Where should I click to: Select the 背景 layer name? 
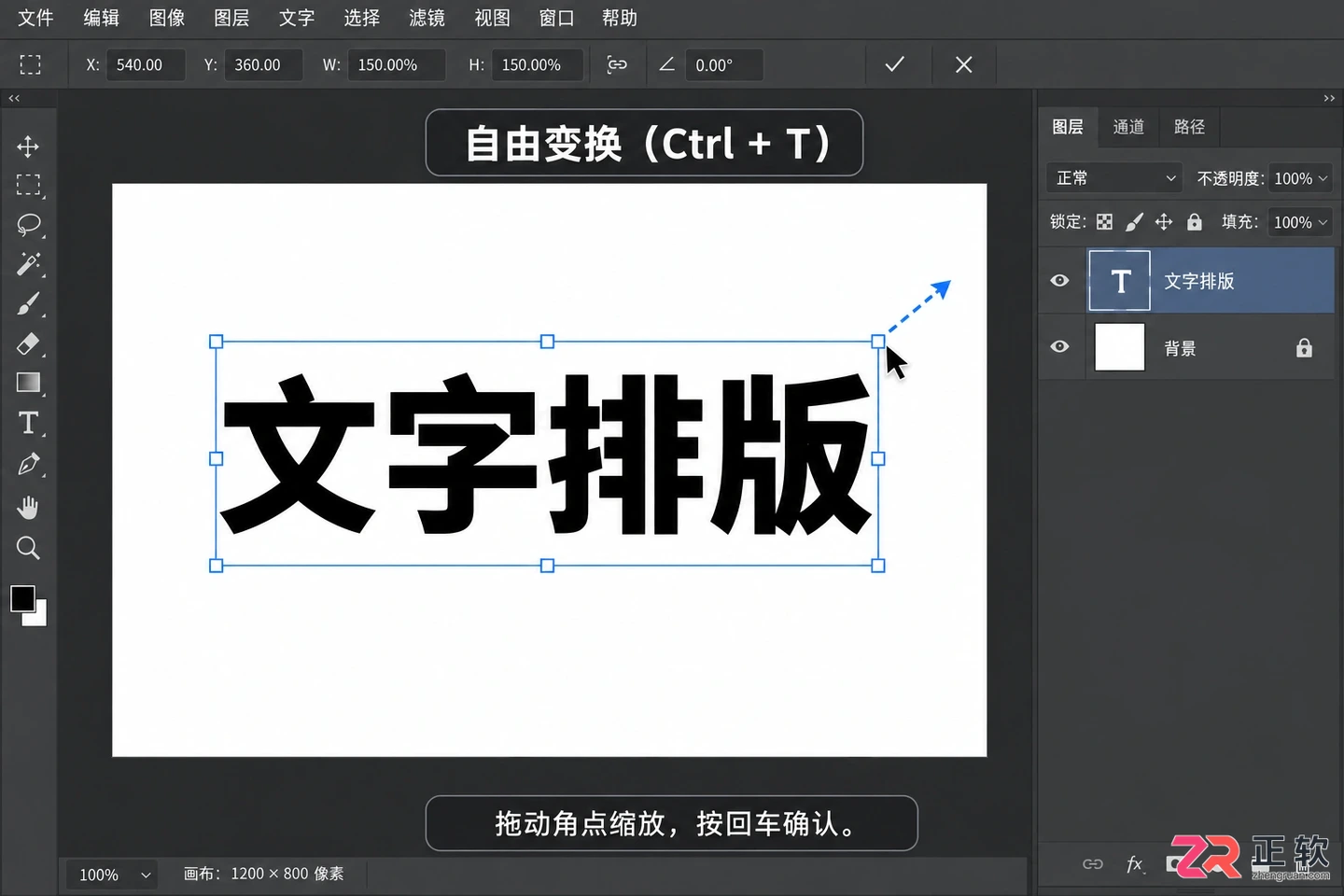pyautogui.click(x=1180, y=348)
